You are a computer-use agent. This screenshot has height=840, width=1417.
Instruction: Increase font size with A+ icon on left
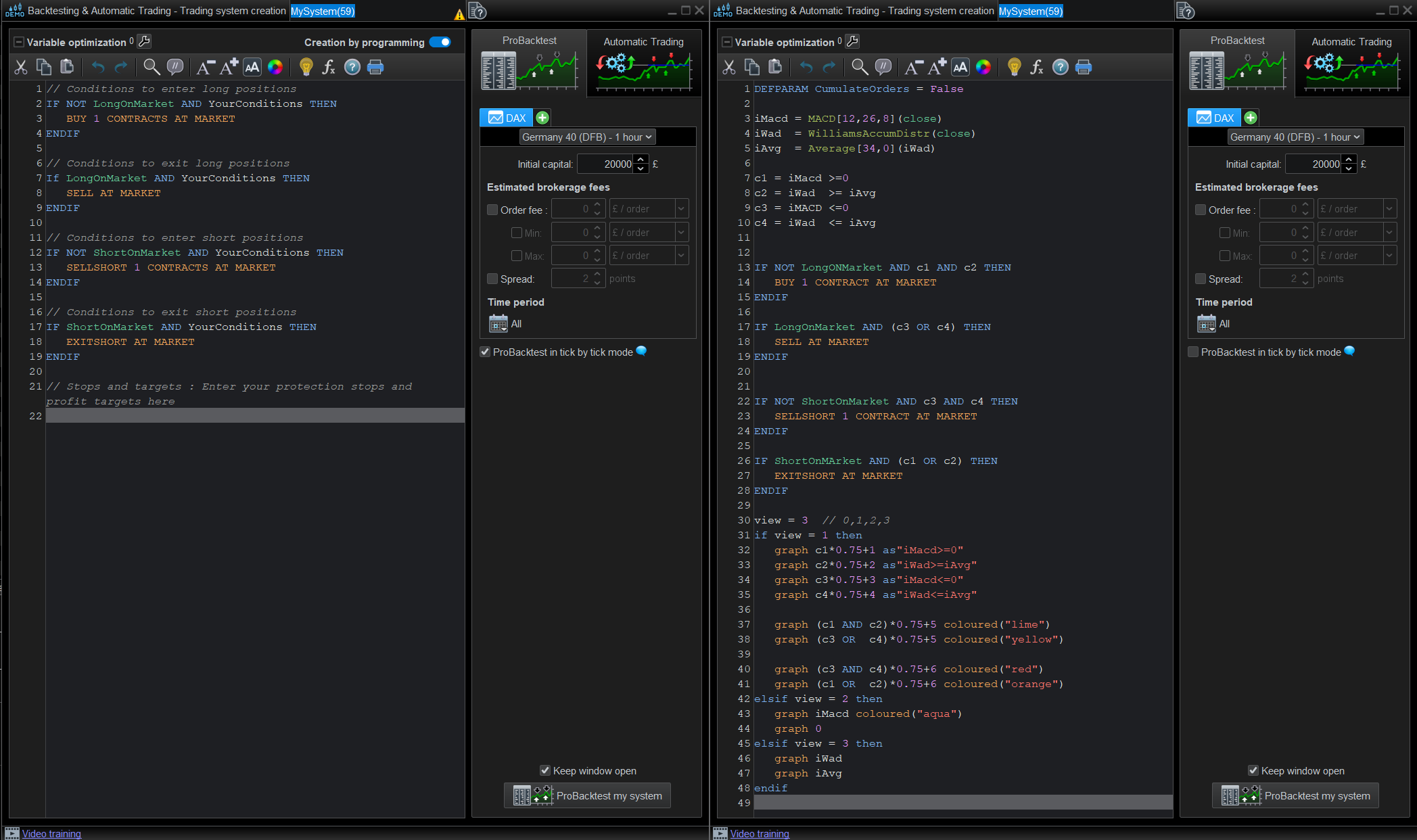229,67
